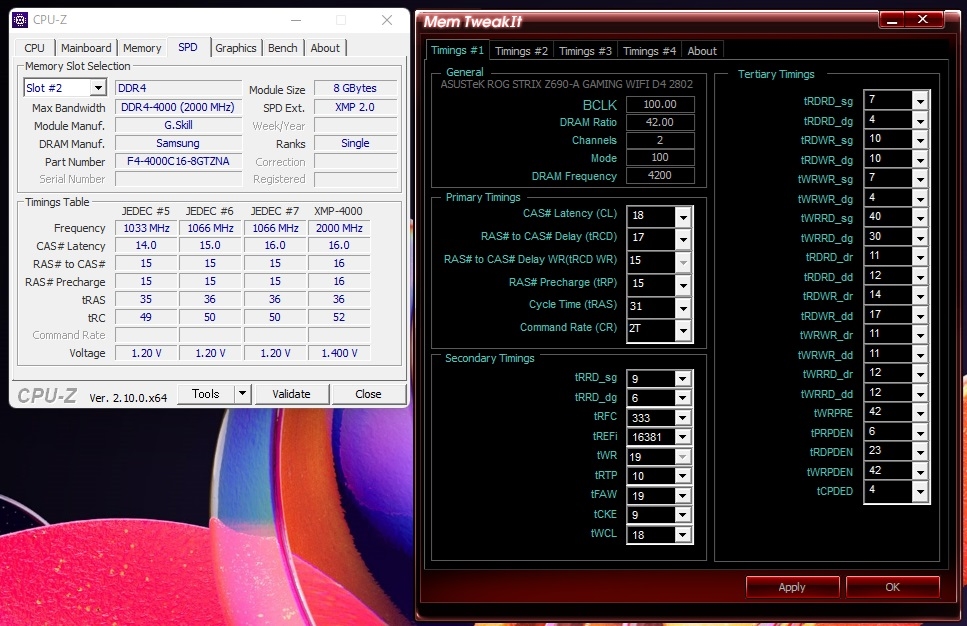Switch to the Mainboard tab in CPU-Z

pos(86,48)
